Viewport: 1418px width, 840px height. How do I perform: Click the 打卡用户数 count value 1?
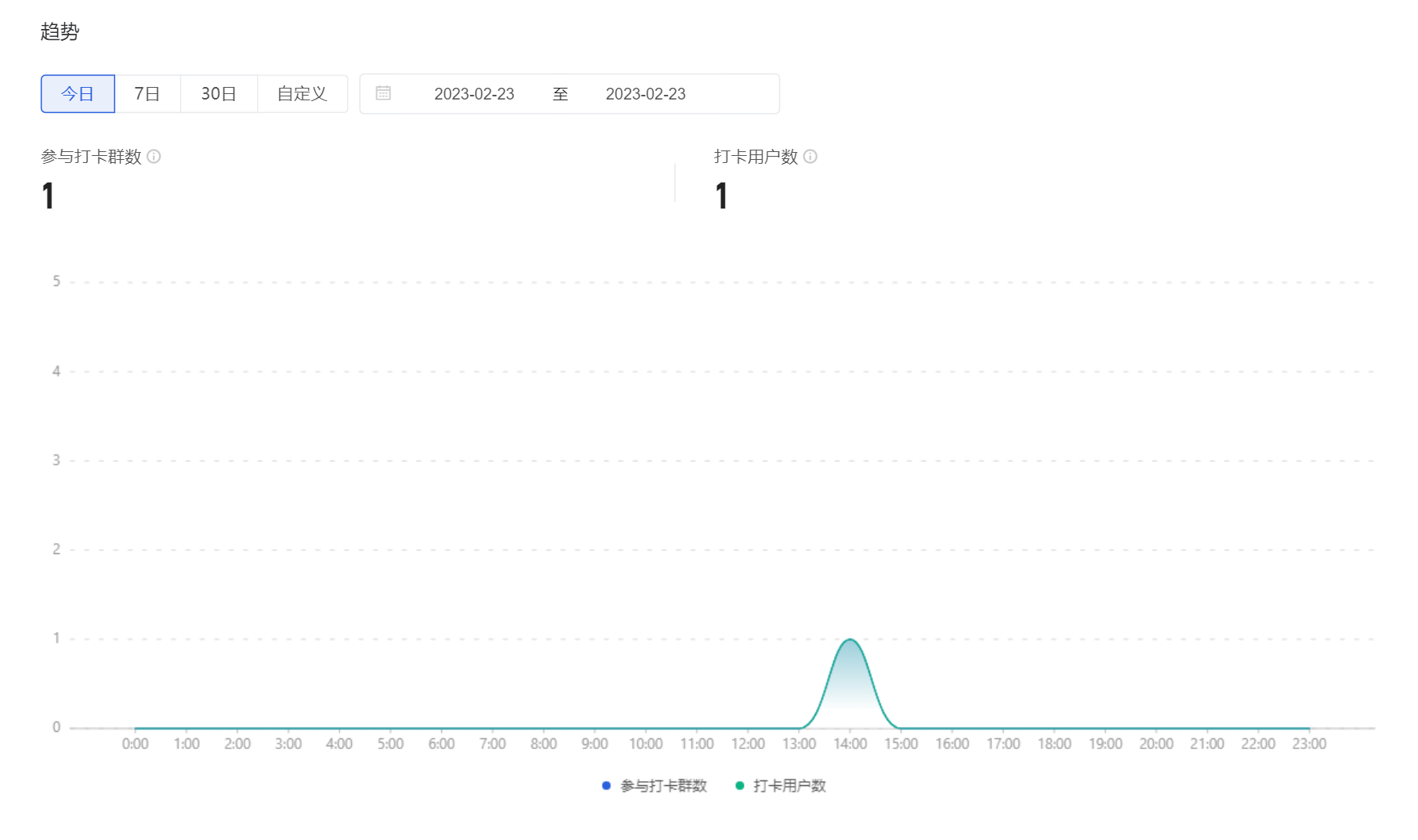coord(722,196)
